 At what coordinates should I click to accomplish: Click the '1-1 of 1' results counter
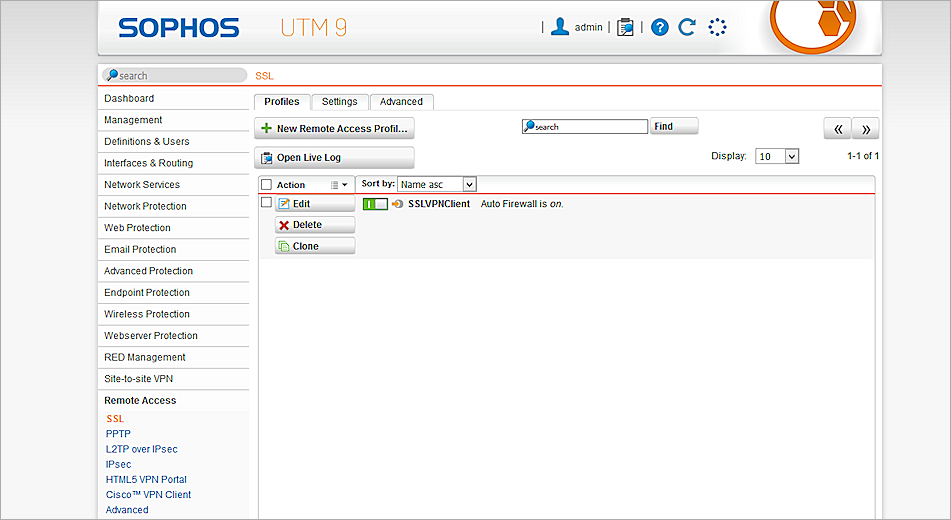tap(862, 156)
